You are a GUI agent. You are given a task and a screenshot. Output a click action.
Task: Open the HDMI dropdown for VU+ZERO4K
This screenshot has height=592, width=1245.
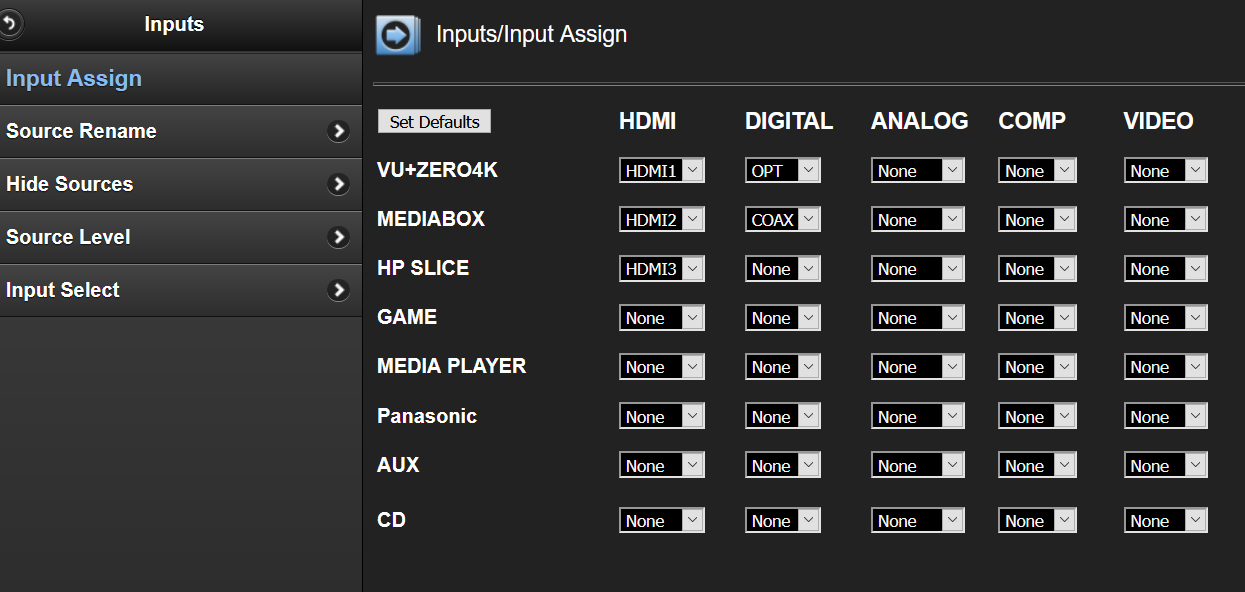[661, 171]
